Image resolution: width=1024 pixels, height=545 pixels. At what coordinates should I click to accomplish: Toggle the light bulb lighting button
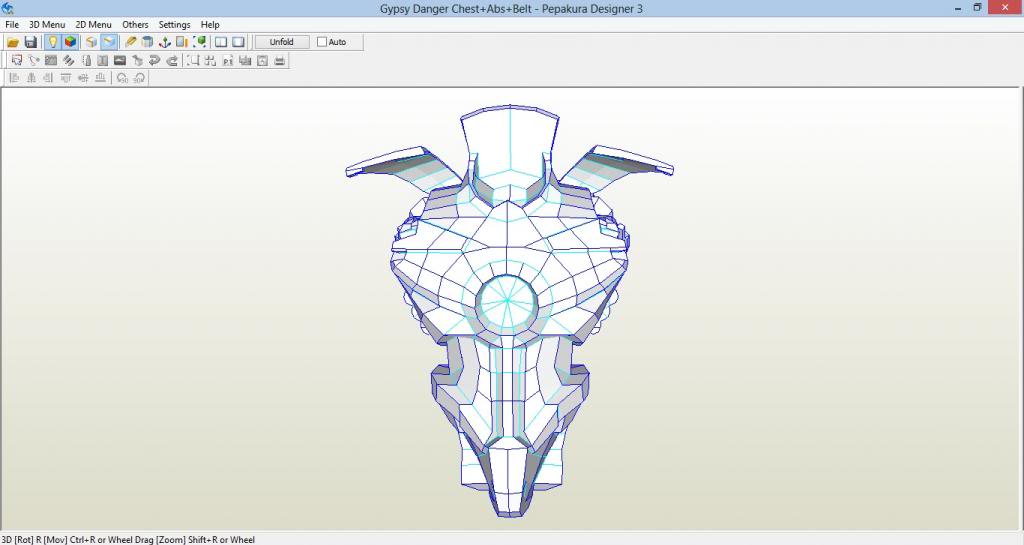pyautogui.click(x=52, y=42)
